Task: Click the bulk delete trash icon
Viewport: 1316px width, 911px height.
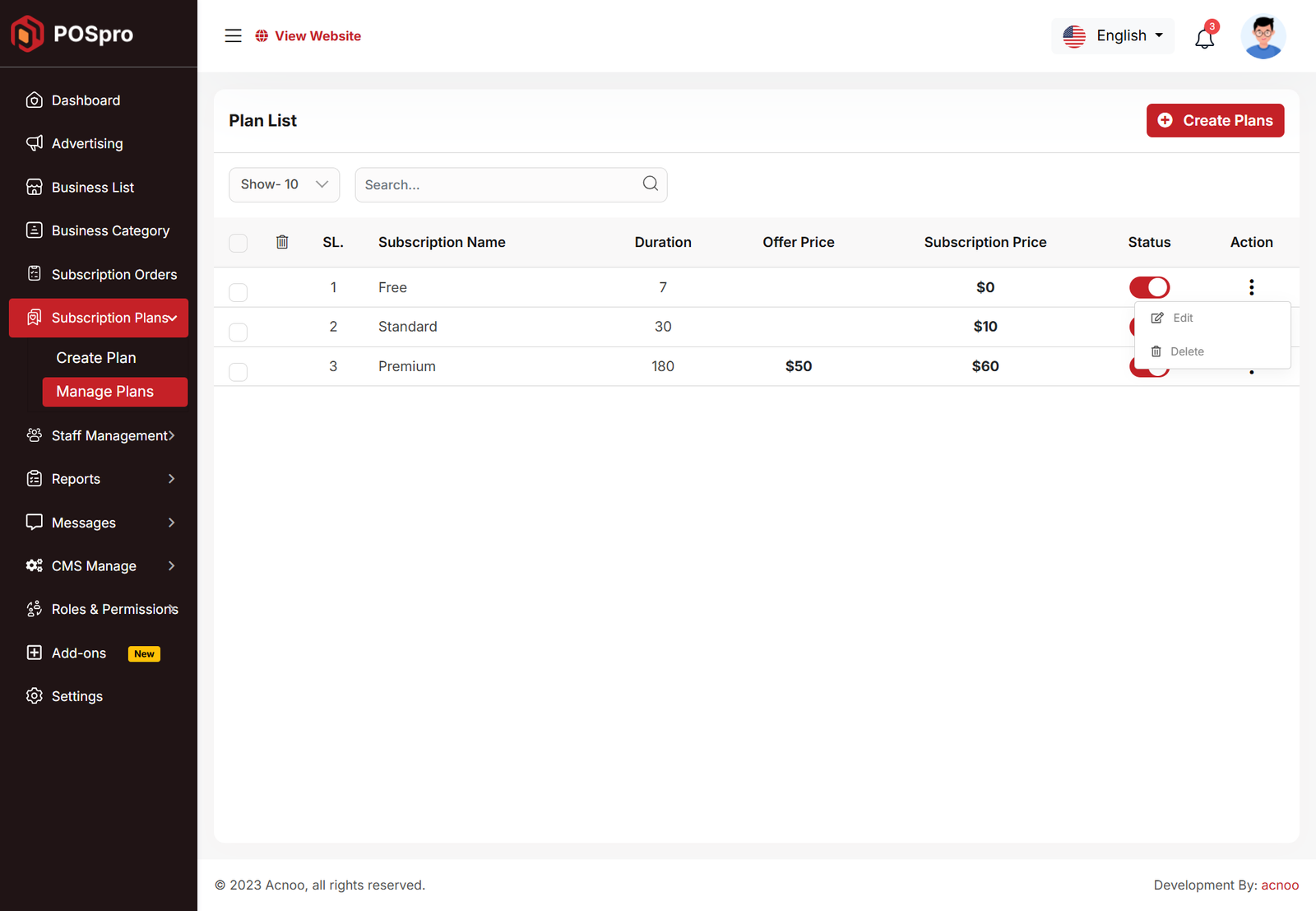Action: (282, 242)
